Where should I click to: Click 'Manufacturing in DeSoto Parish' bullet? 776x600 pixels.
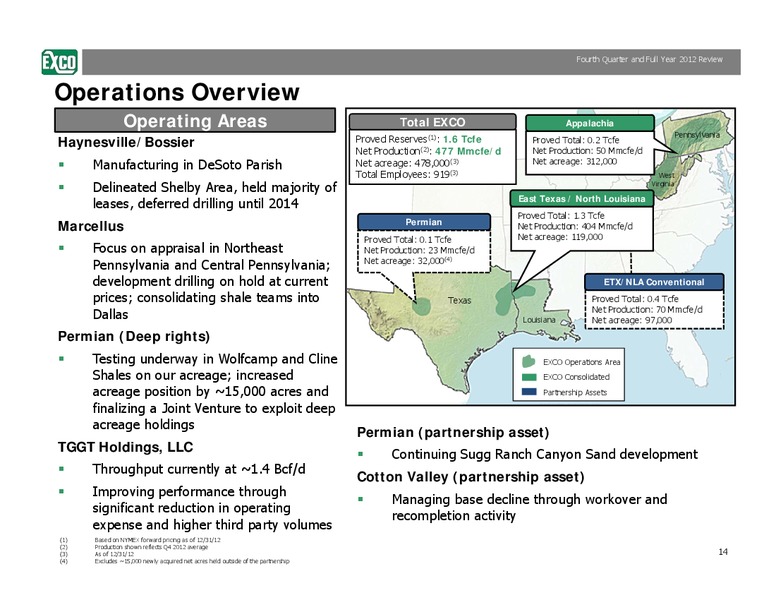click(x=187, y=165)
